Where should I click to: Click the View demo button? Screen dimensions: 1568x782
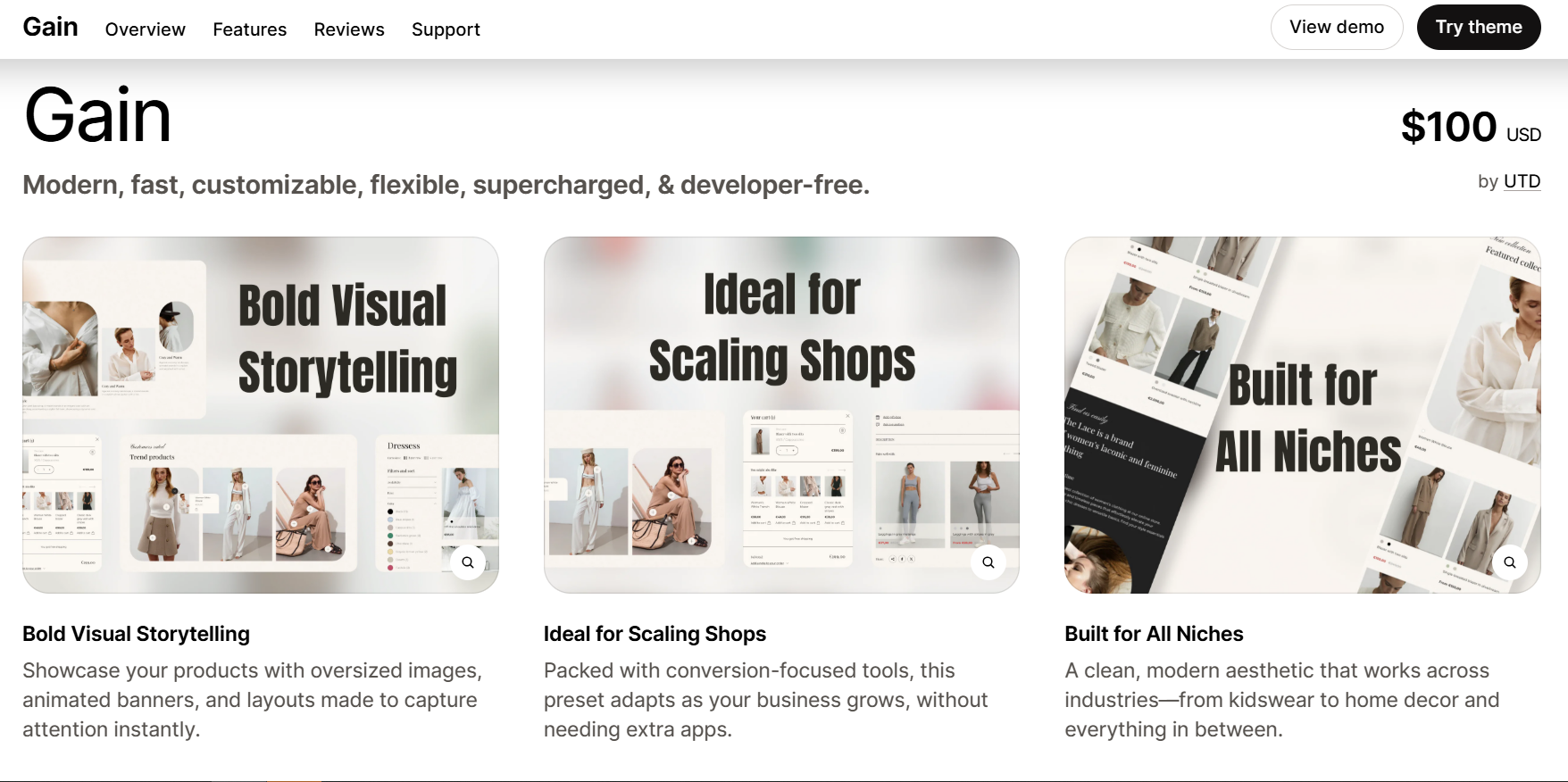pyautogui.click(x=1337, y=28)
